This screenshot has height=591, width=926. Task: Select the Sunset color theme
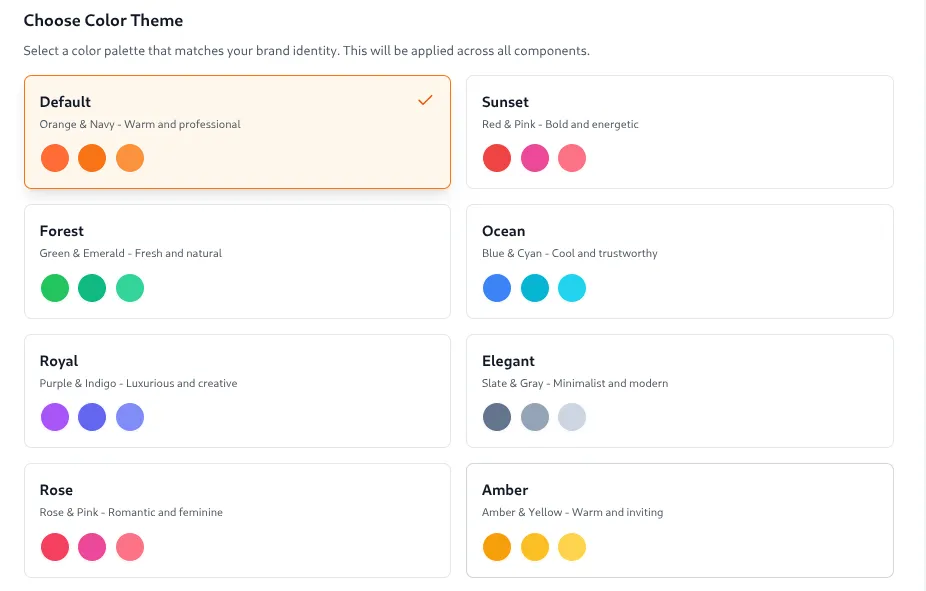[x=679, y=131]
